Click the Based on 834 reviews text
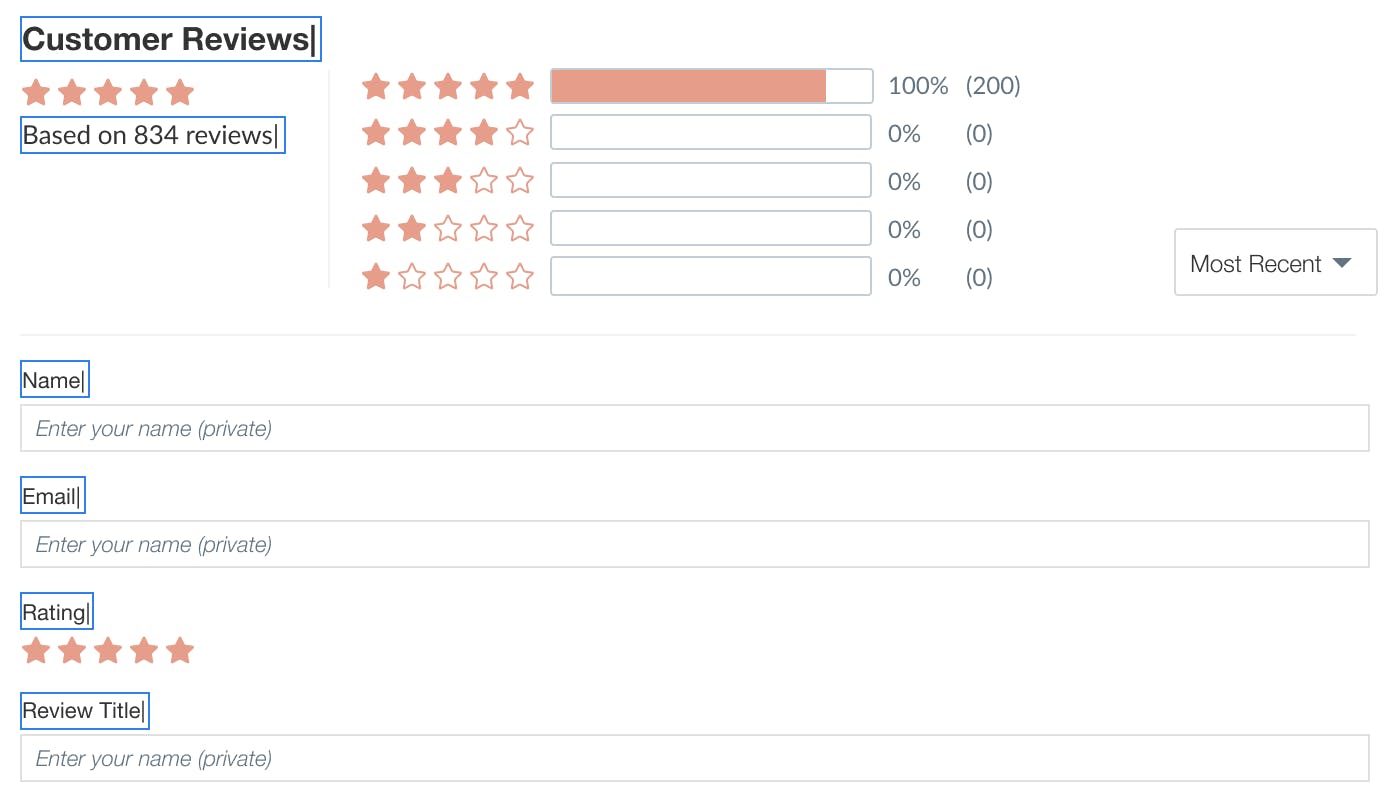Screen dimensions: 1400x800 (150, 135)
